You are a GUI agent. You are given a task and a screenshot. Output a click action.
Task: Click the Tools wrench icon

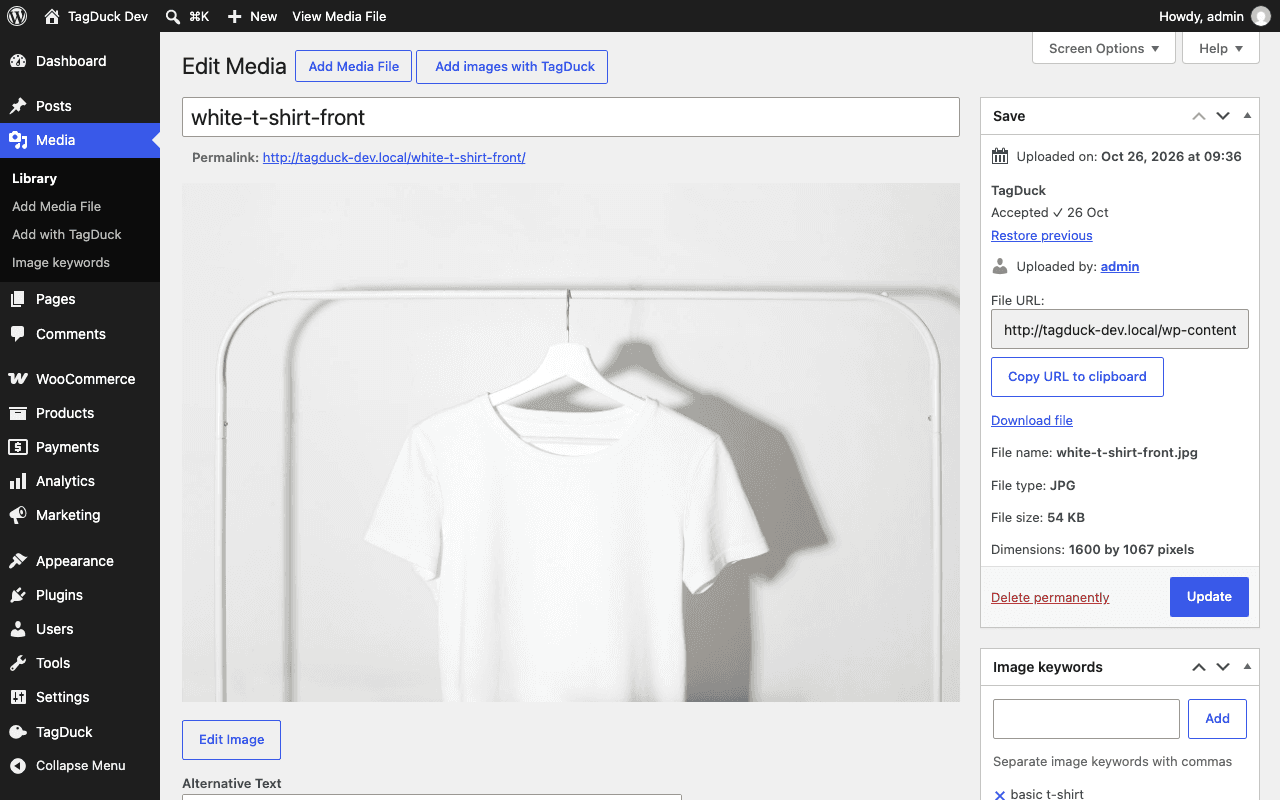click(18, 663)
